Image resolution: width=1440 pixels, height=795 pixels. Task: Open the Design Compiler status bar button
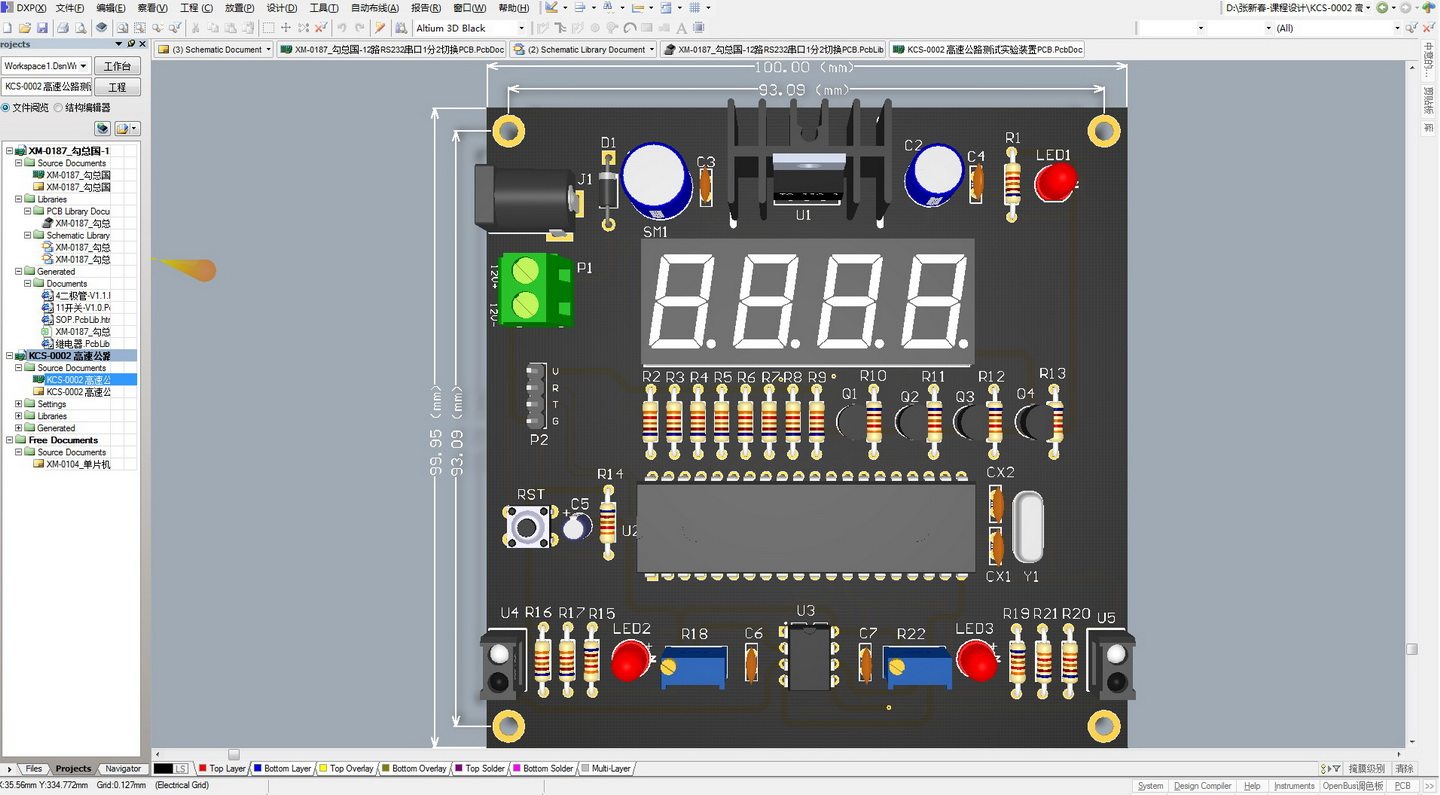[x=1203, y=786]
